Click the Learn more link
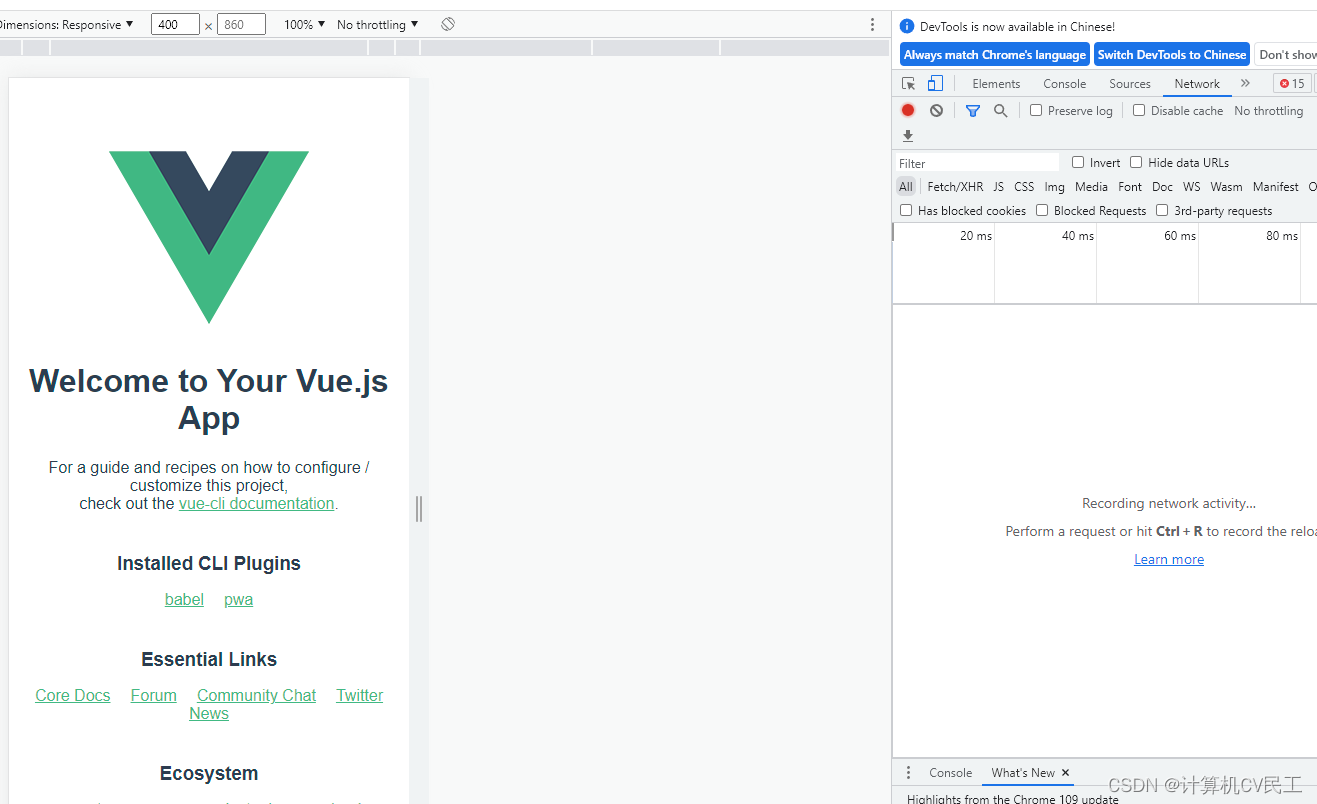Screen dimensions: 1317x804 pyautogui.click(x=1168, y=560)
